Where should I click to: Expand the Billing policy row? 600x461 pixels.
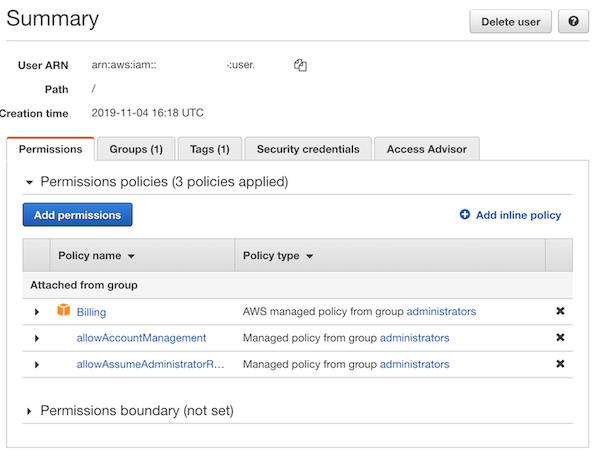(x=37, y=312)
